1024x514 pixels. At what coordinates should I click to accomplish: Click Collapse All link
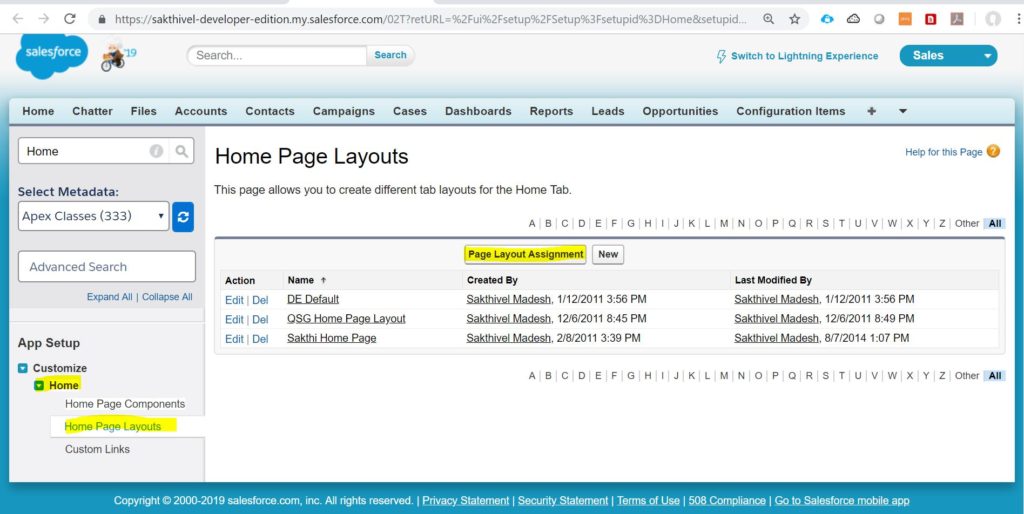pos(167,297)
